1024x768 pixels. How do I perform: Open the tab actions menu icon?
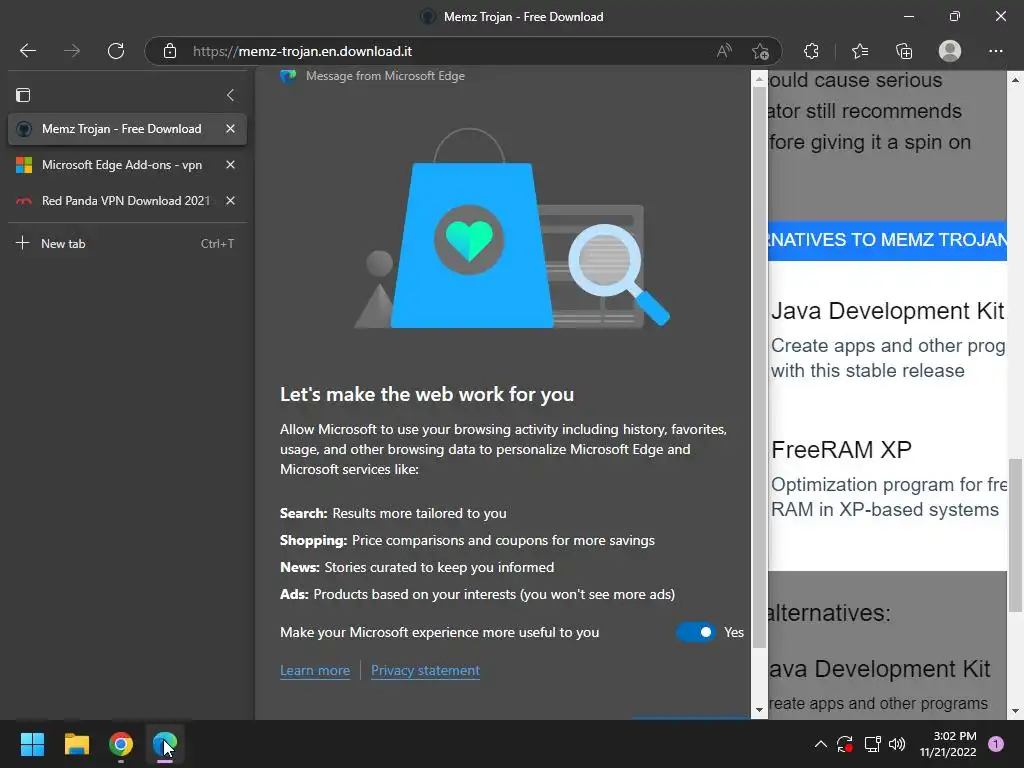23,95
